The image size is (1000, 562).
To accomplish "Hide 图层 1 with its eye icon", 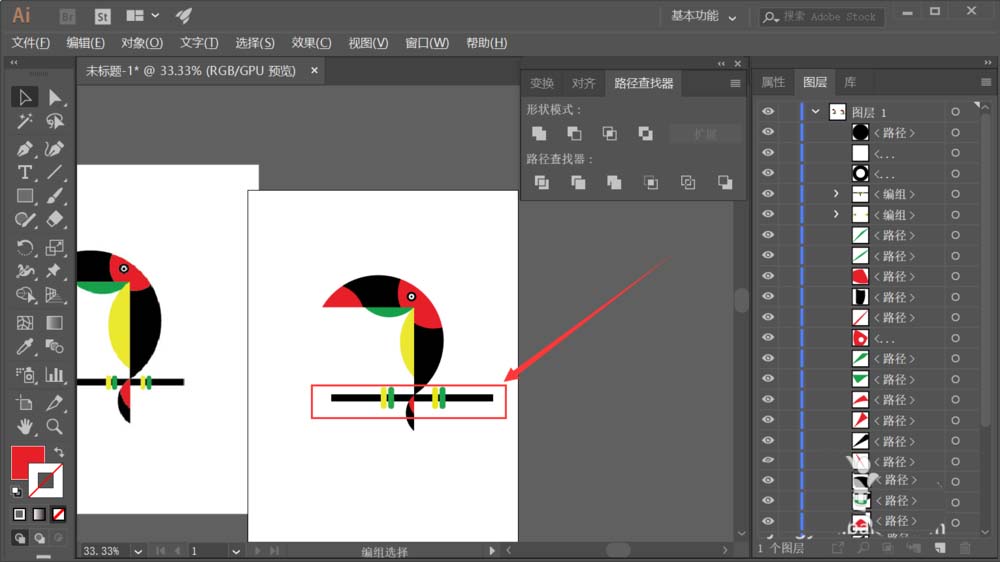I will coord(768,112).
